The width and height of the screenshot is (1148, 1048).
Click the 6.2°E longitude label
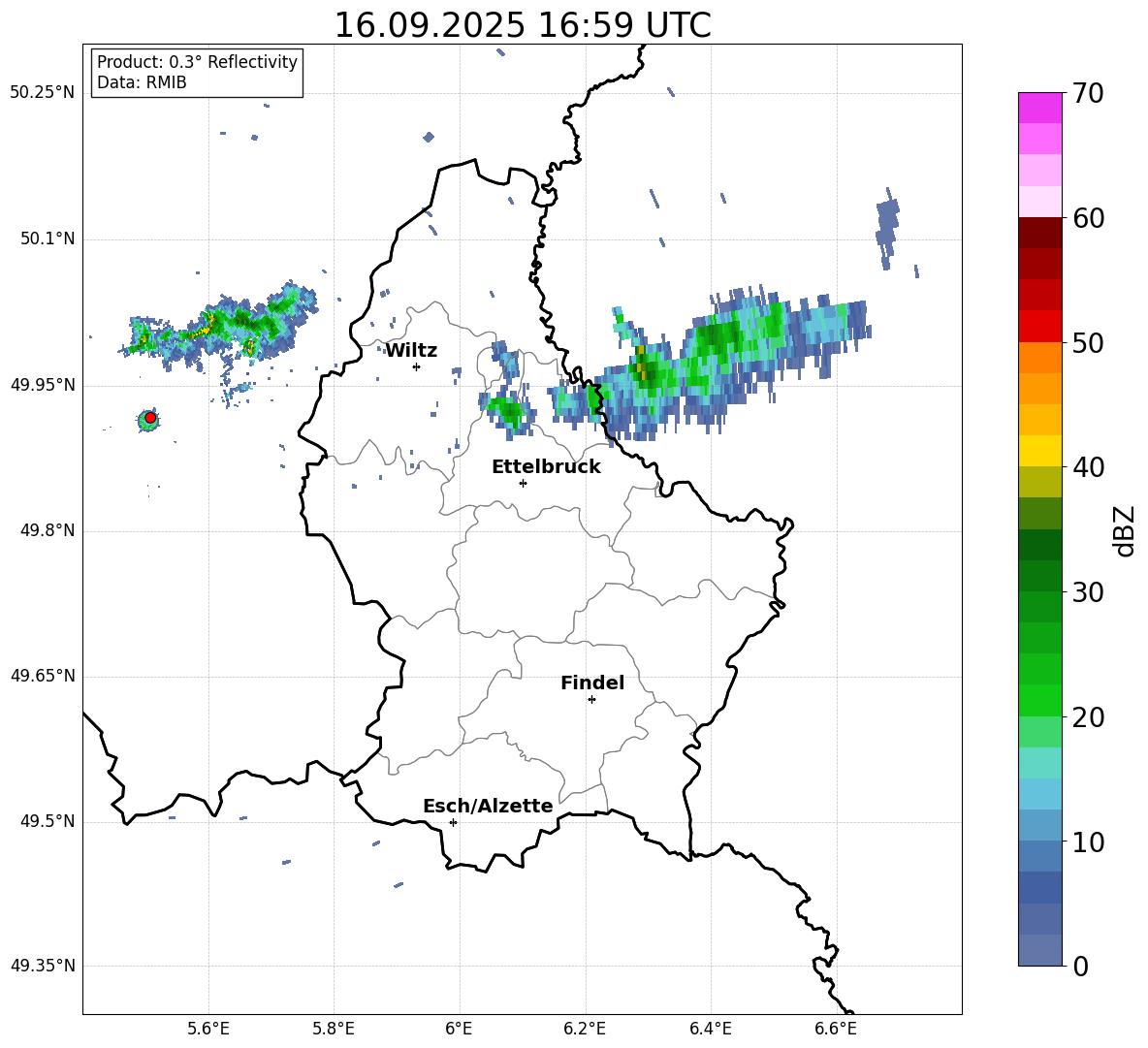coord(585,1029)
